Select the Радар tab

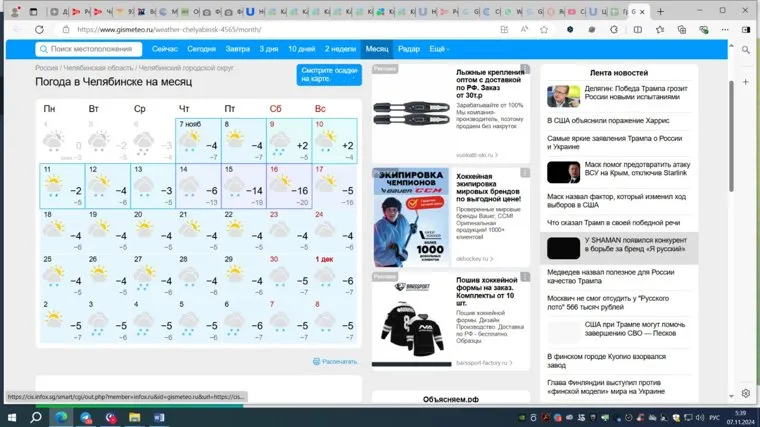pos(408,49)
